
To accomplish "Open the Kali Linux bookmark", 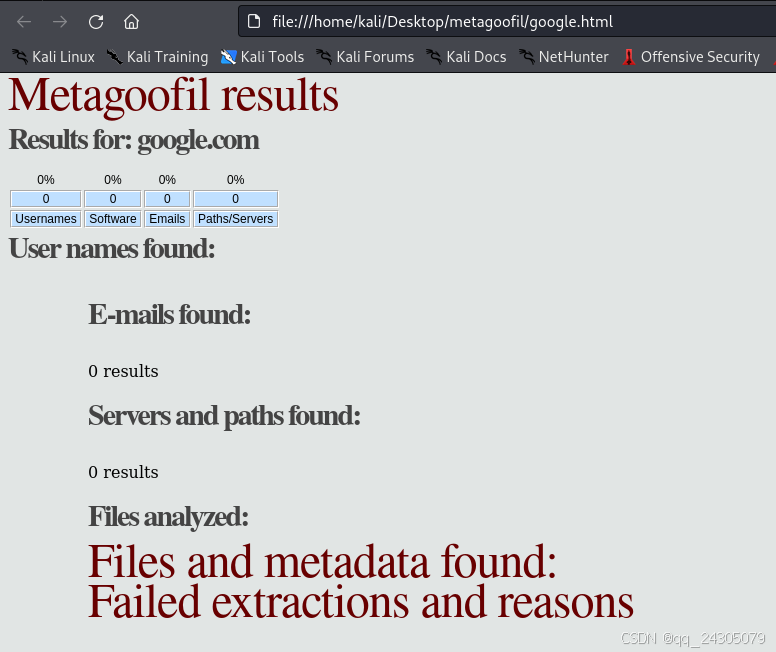I will 53,57.
